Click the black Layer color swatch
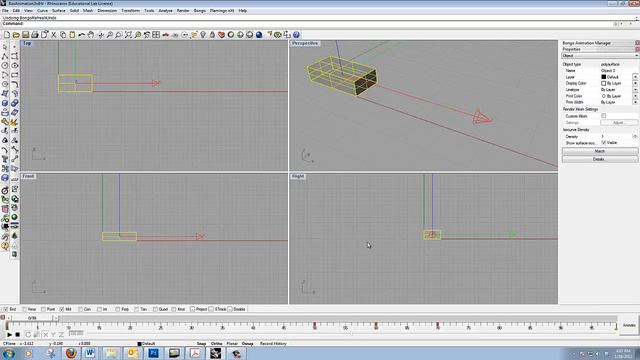The width and height of the screenshot is (640, 360). [604, 77]
